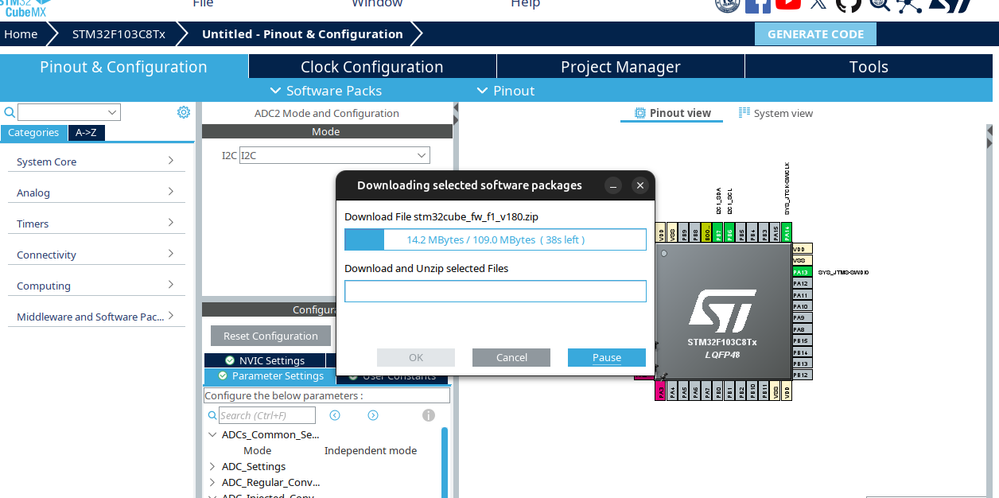This screenshot has height=498, width=999.
Task: Click pin PA12 on the chip
Action: (803, 283)
